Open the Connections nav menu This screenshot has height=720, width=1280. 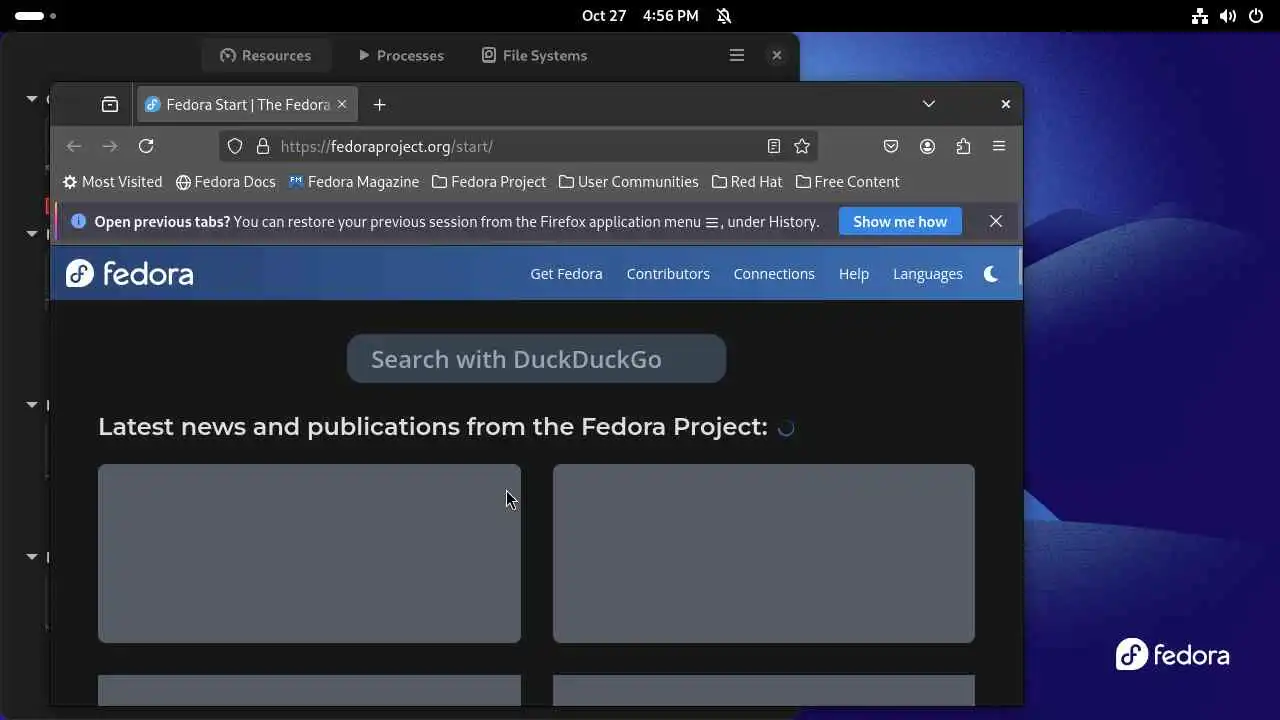pos(774,274)
